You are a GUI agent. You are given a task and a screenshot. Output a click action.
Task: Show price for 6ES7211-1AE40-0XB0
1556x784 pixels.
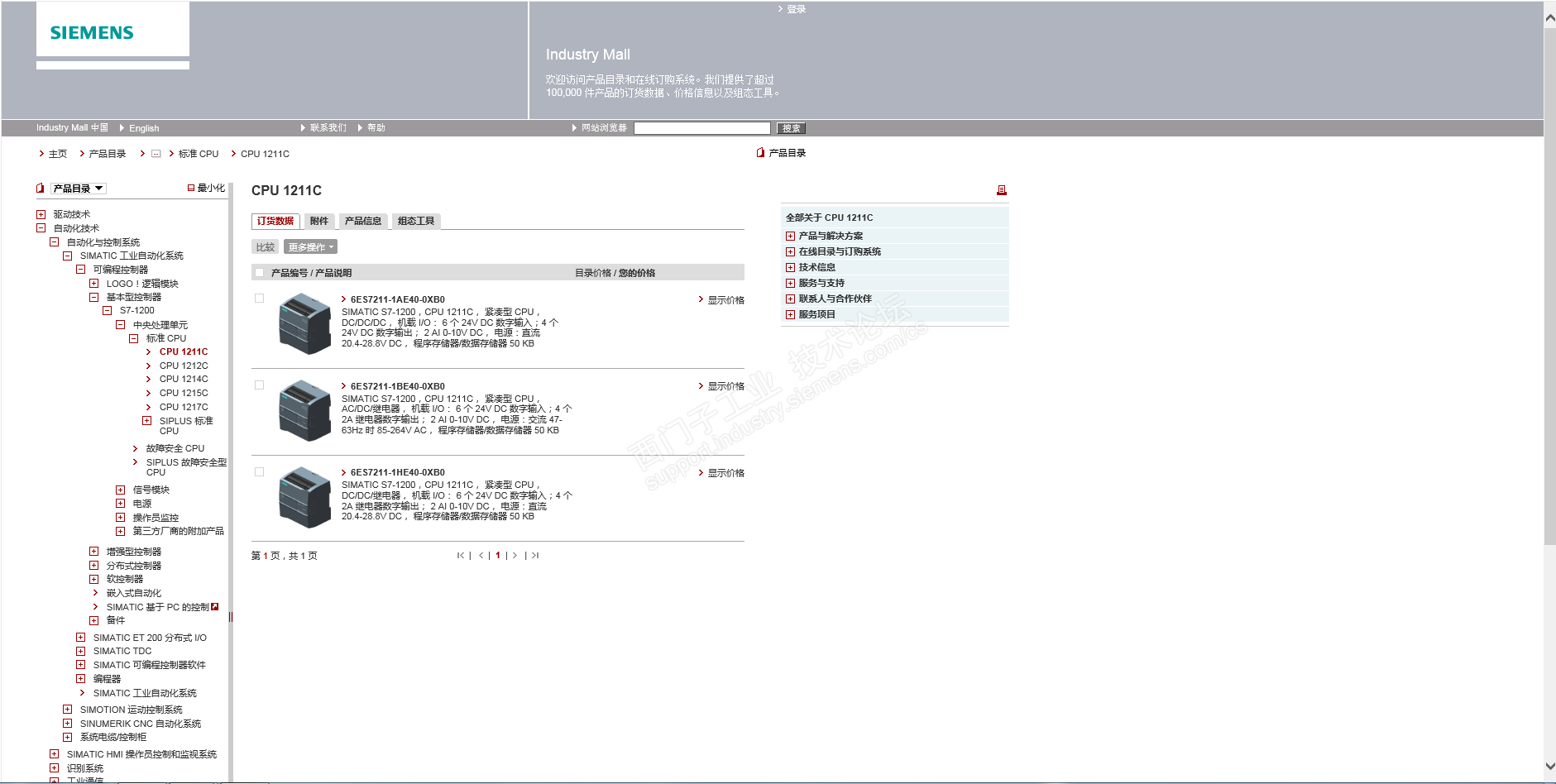coord(725,300)
